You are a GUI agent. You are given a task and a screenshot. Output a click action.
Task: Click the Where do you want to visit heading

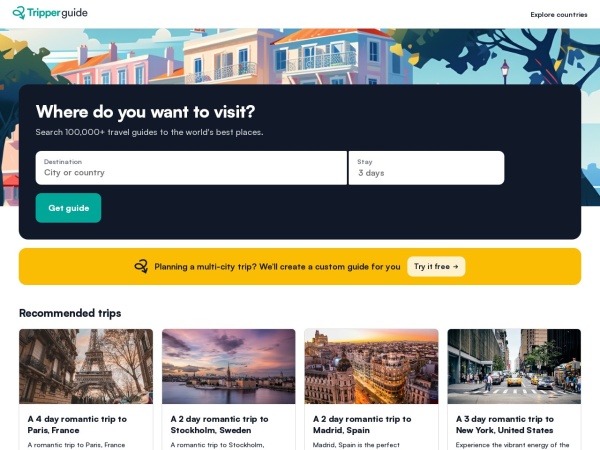click(x=145, y=112)
